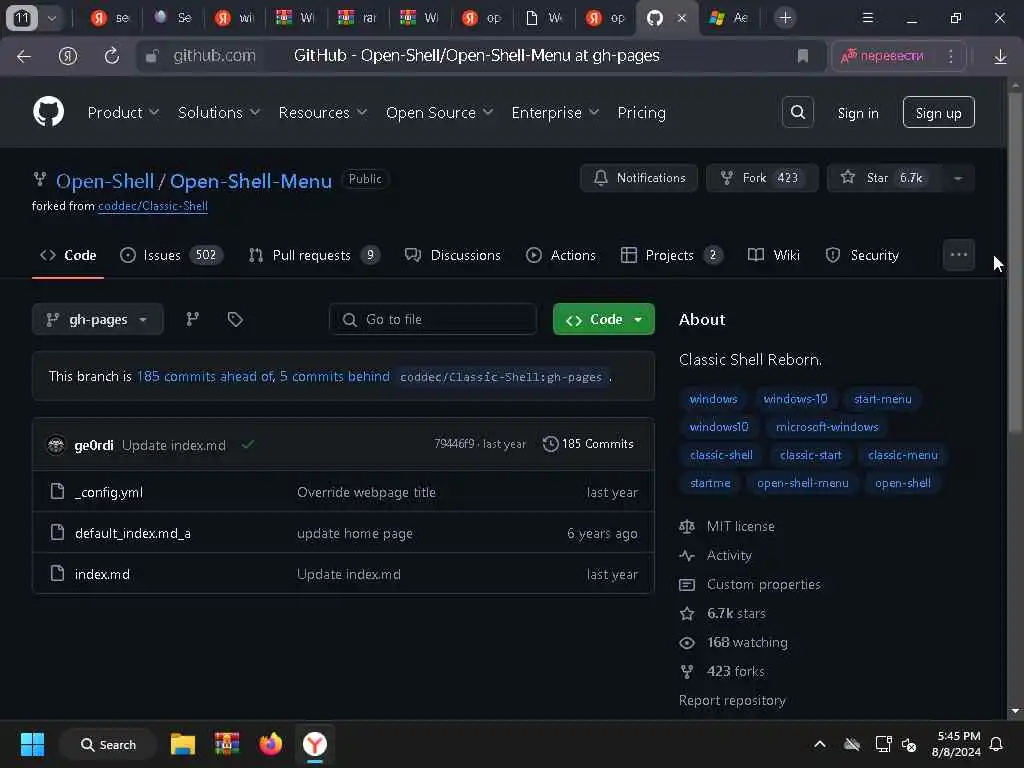Reload the page

112,56
